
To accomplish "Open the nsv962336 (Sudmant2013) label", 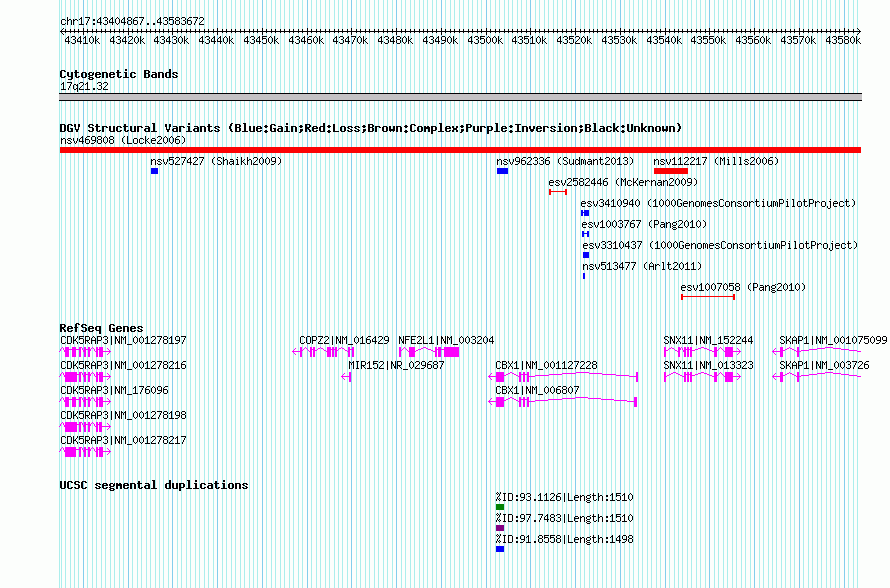I will pos(565,161).
